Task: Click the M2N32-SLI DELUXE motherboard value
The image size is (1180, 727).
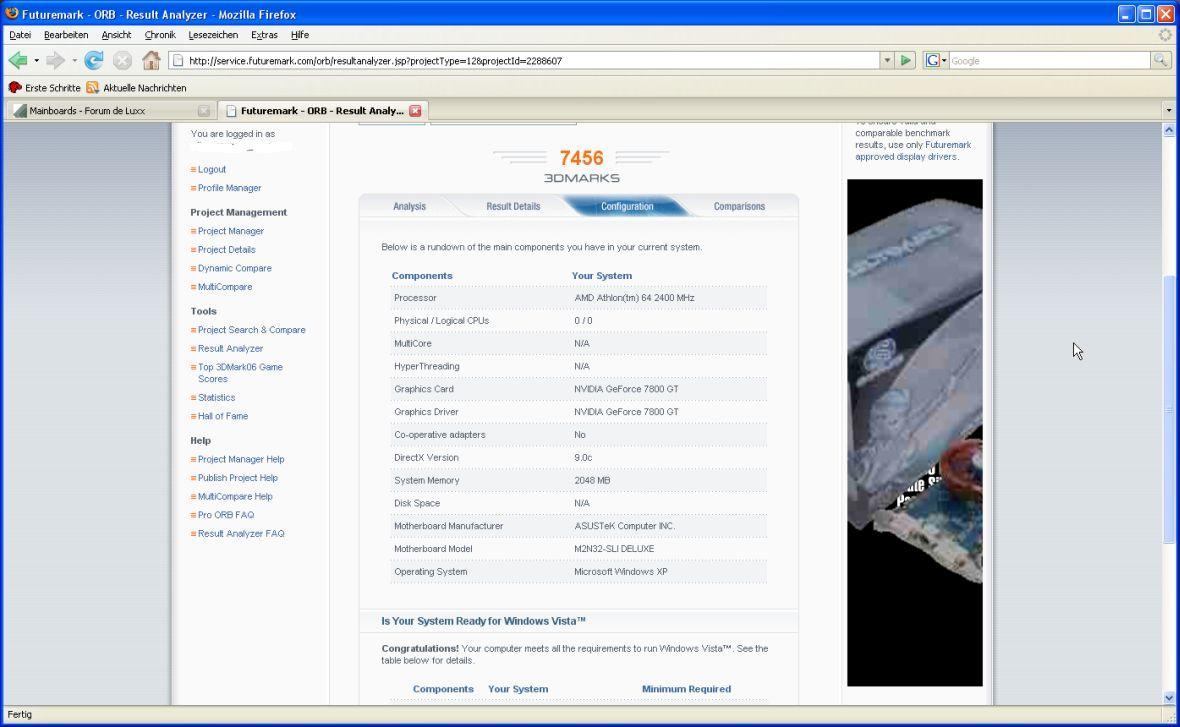Action: (614, 549)
